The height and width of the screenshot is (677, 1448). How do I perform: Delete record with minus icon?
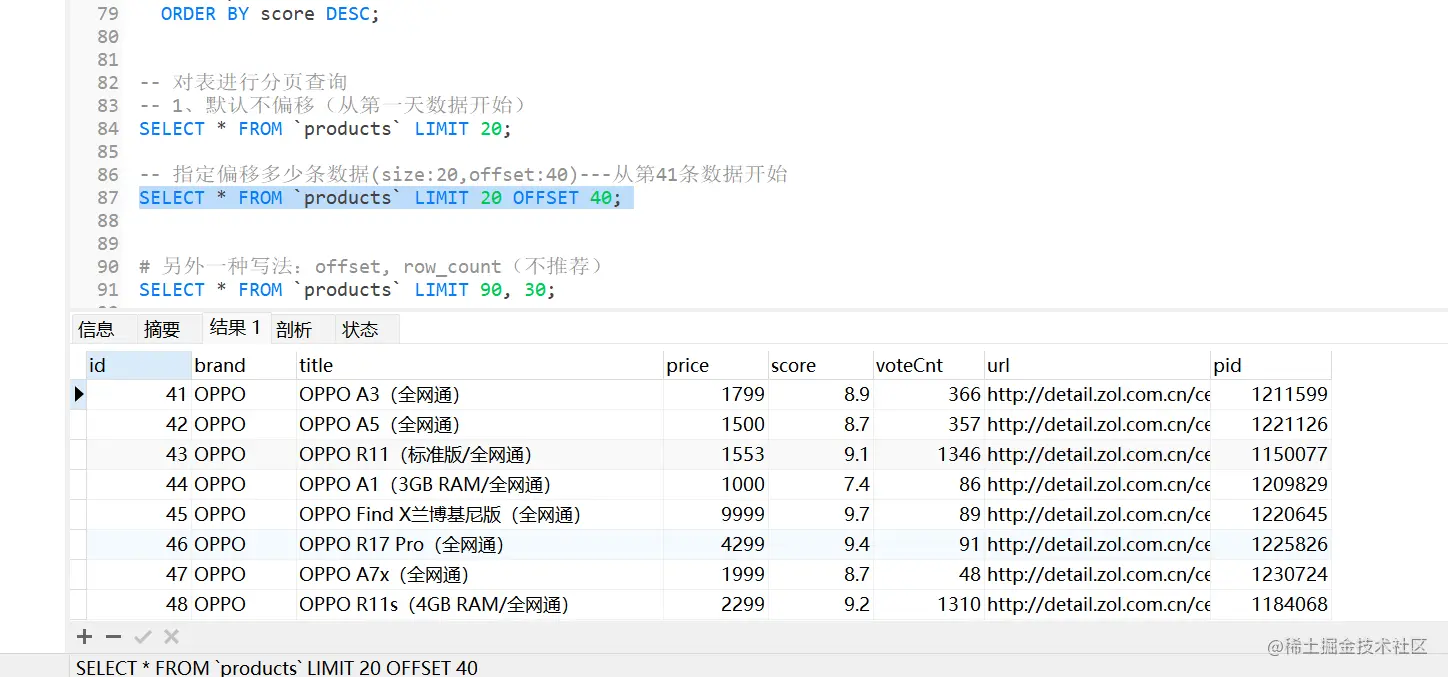[113, 637]
